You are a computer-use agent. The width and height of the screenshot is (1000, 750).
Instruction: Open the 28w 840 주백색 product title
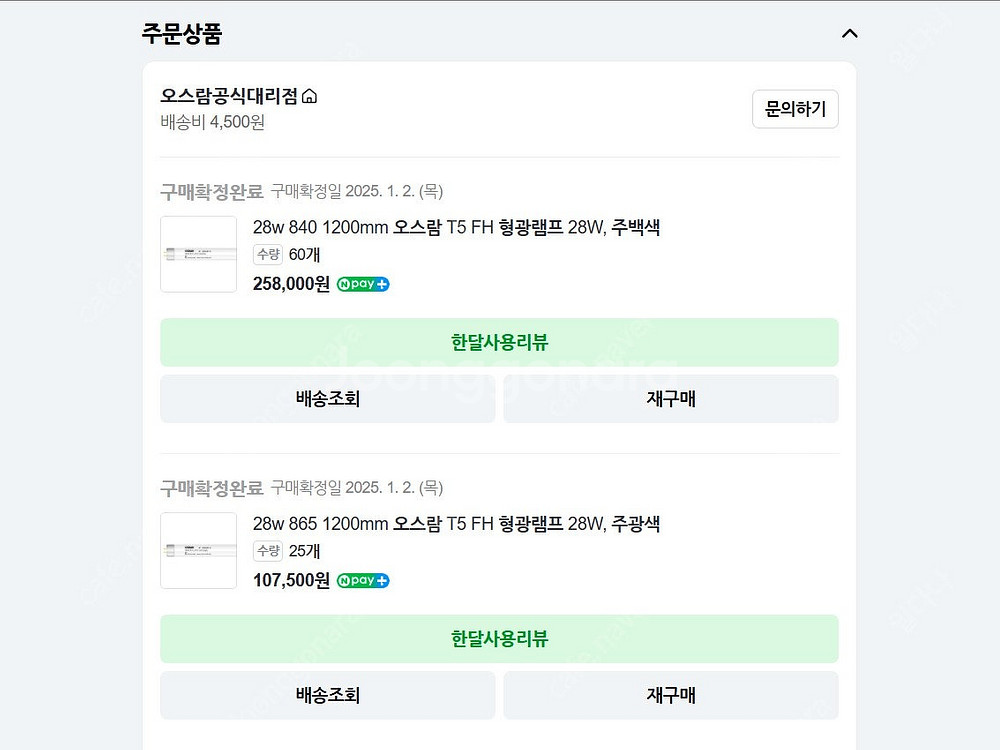[x=456, y=228]
